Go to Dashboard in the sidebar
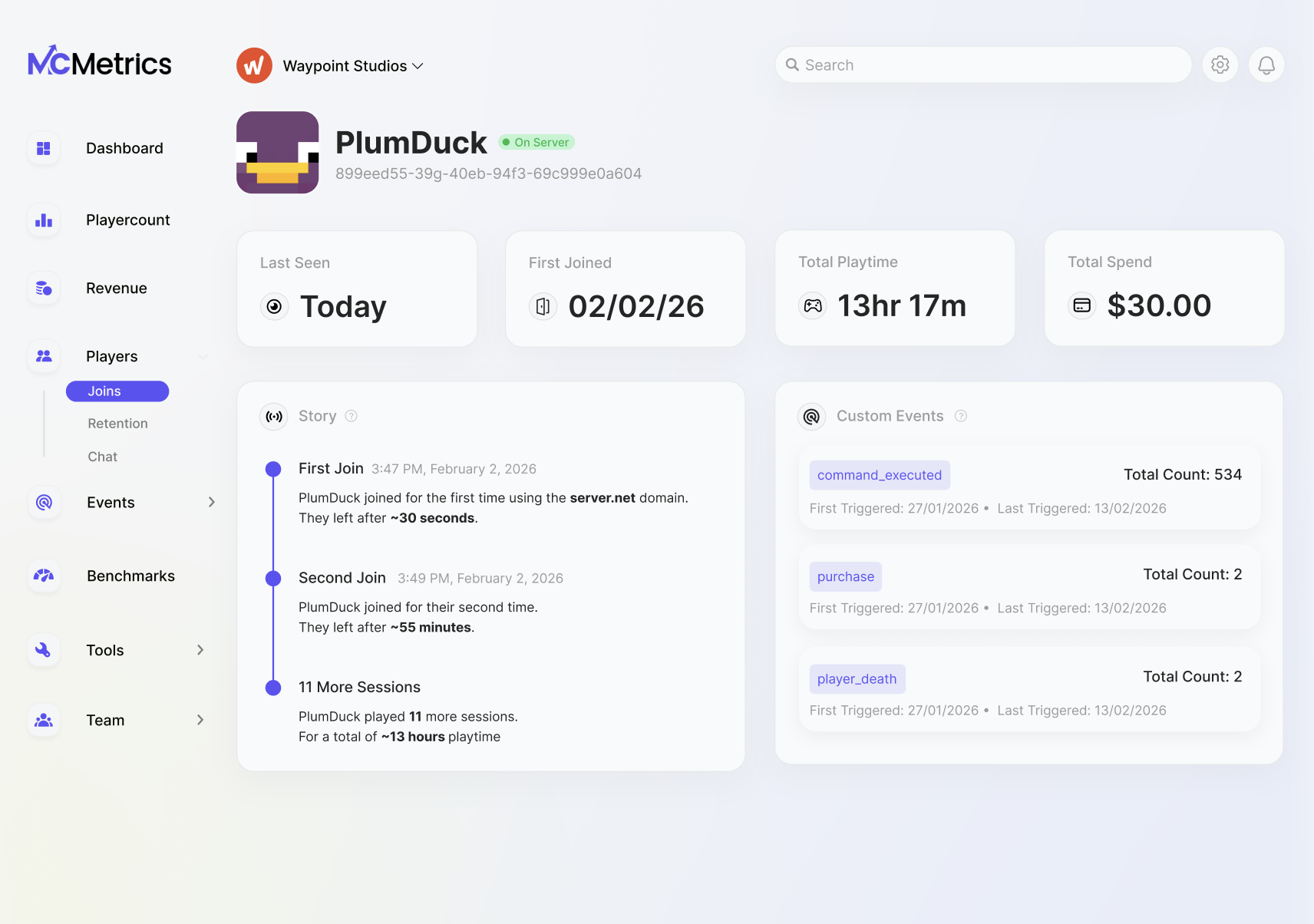The width and height of the screenshot is (1314, 924). [124, 148]
